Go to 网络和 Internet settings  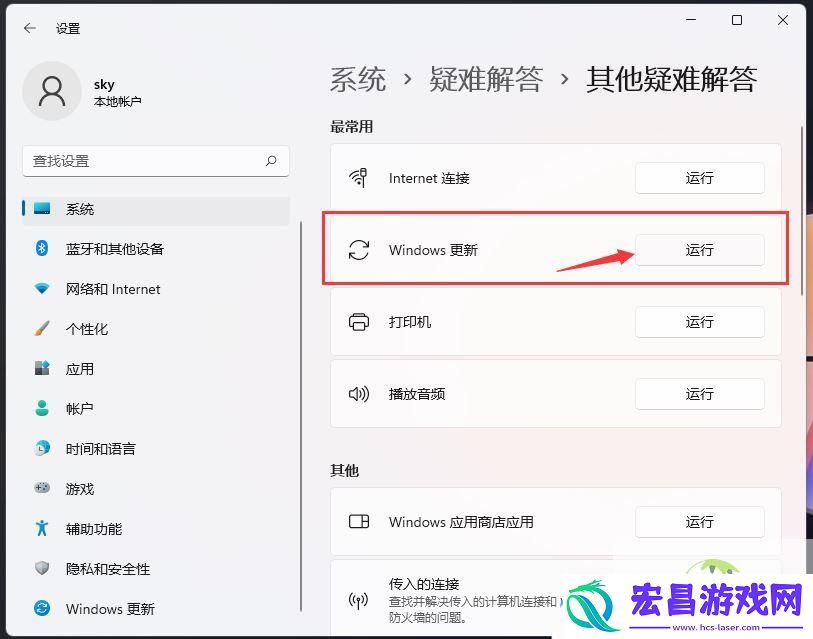point(156,289)
